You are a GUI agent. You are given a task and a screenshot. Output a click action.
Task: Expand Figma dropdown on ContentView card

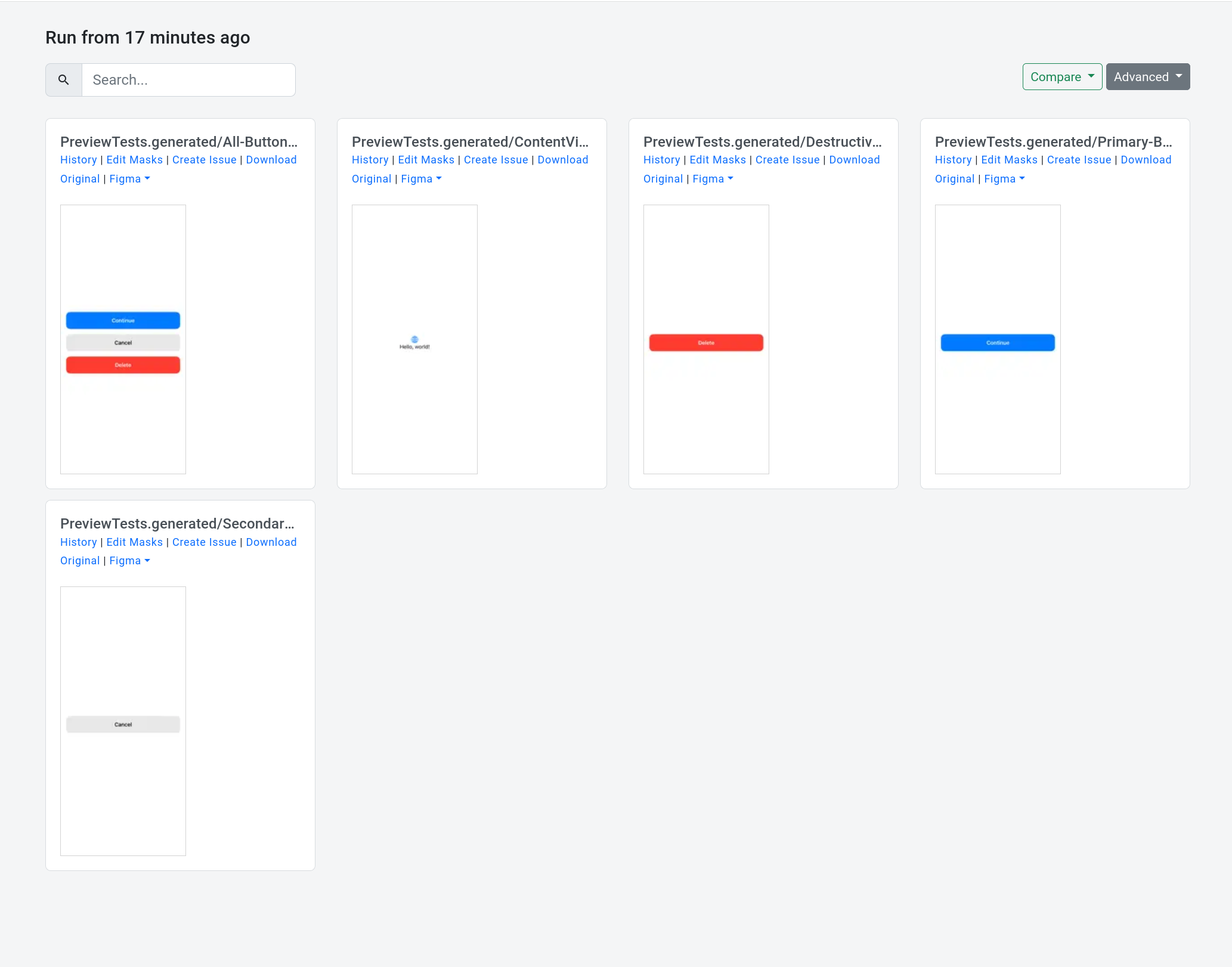(x=421, y=179)
